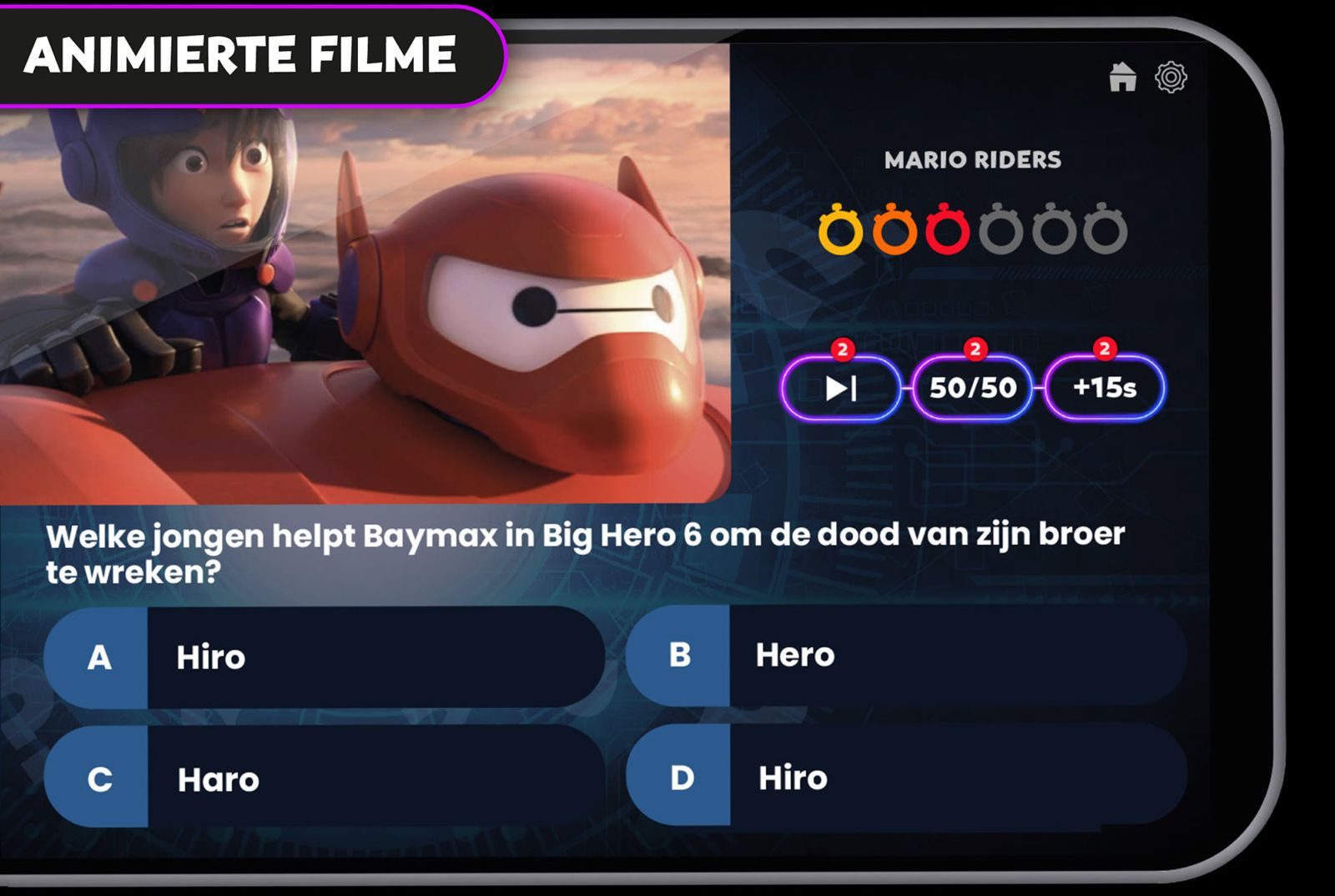1335x896 pixels.
Task: Click the Mario Riders player name
Action: pos(973,160)
